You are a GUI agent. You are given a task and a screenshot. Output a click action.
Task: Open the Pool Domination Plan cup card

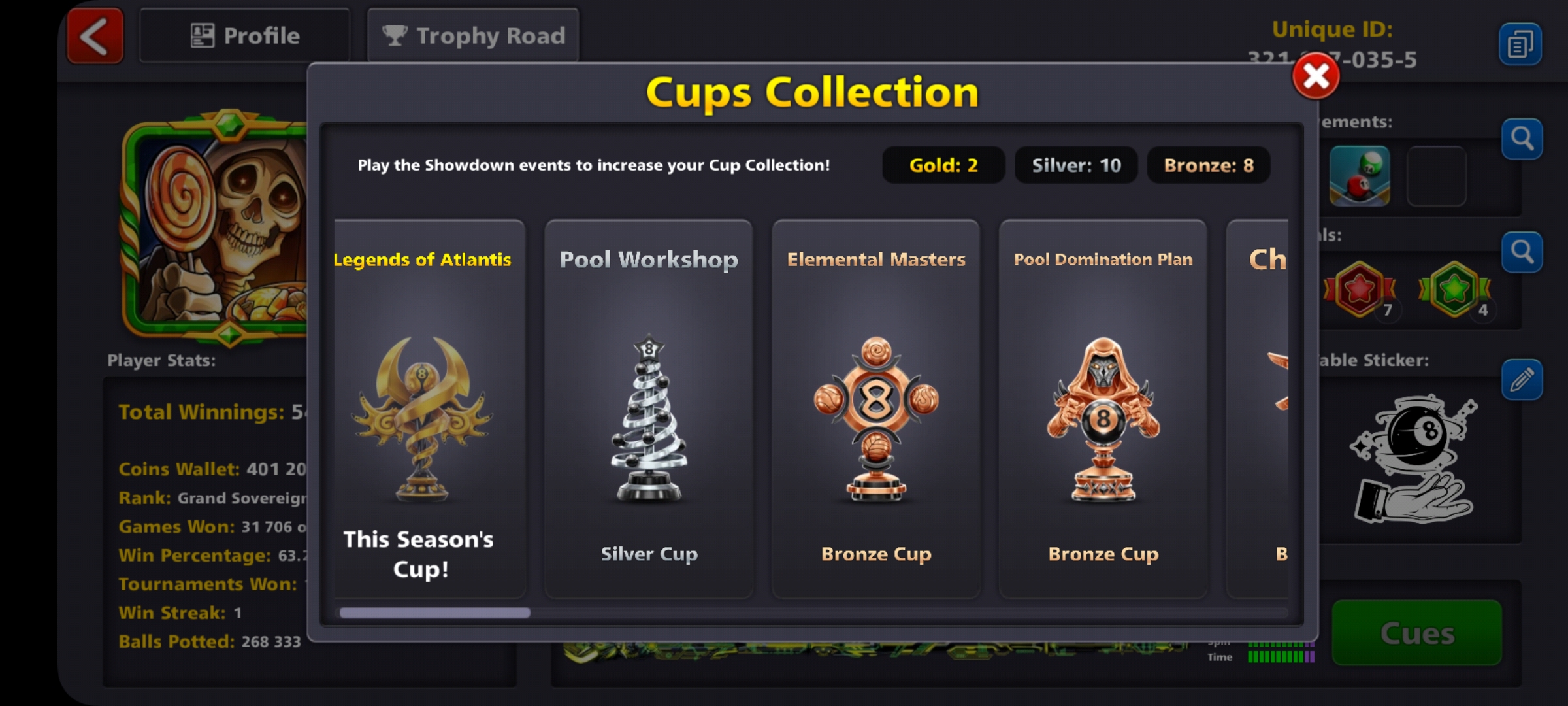pos(1103,409)
